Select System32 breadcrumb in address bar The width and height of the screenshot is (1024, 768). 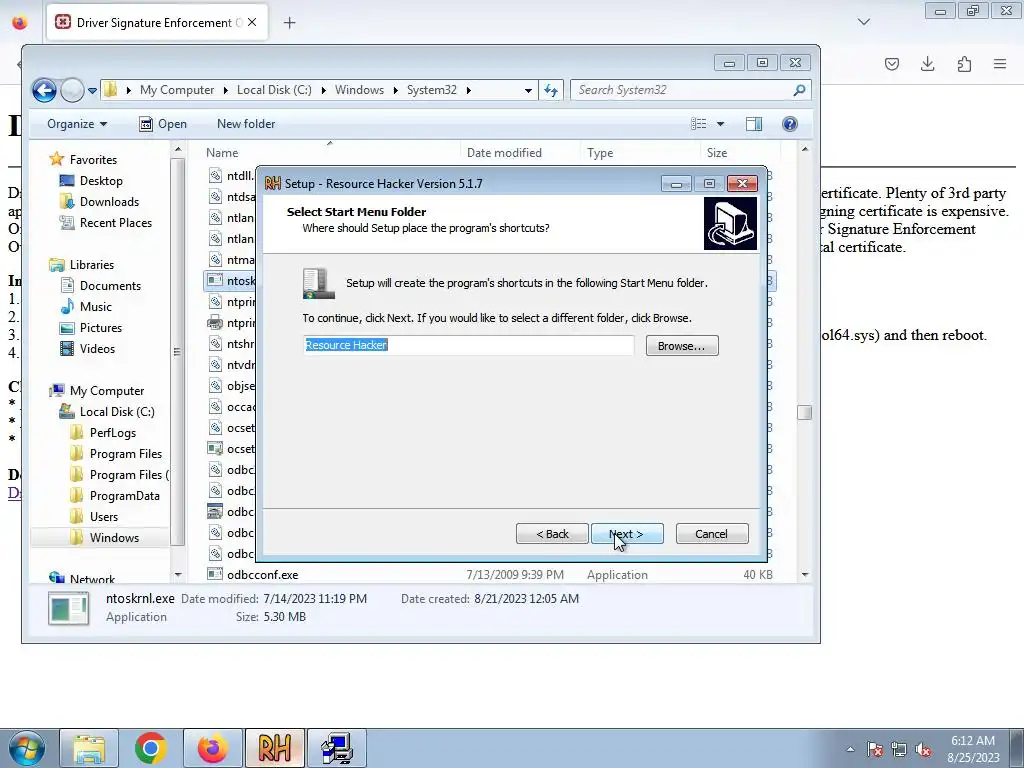432,90
